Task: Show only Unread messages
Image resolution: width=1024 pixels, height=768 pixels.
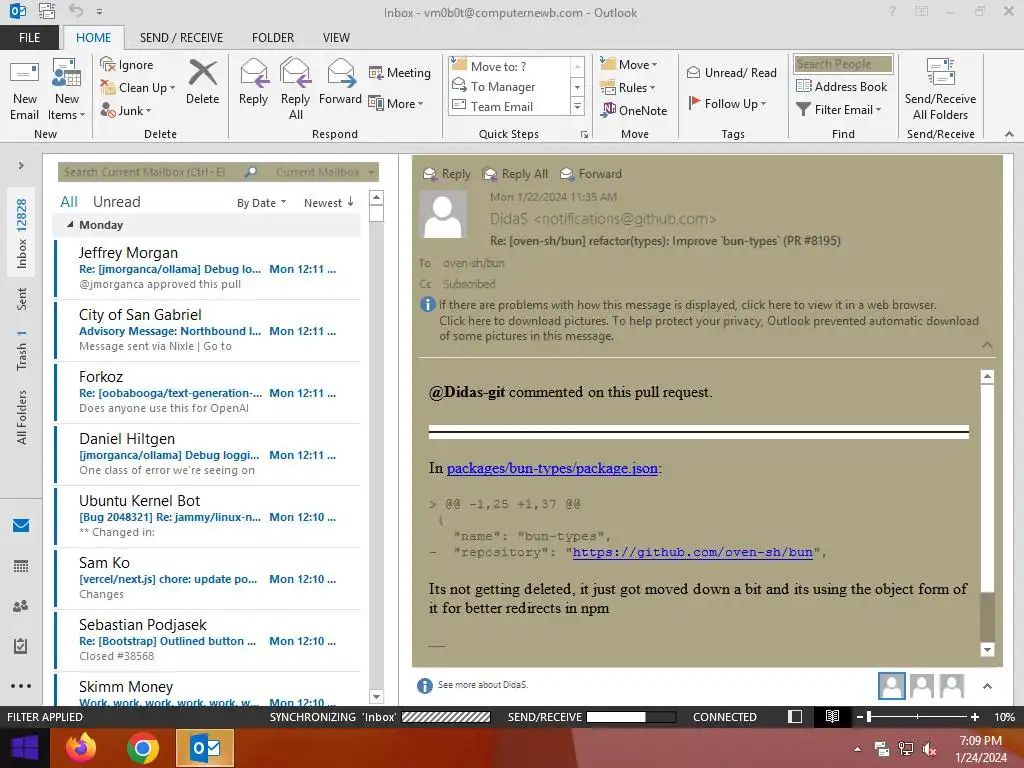Action: [116, 202]
